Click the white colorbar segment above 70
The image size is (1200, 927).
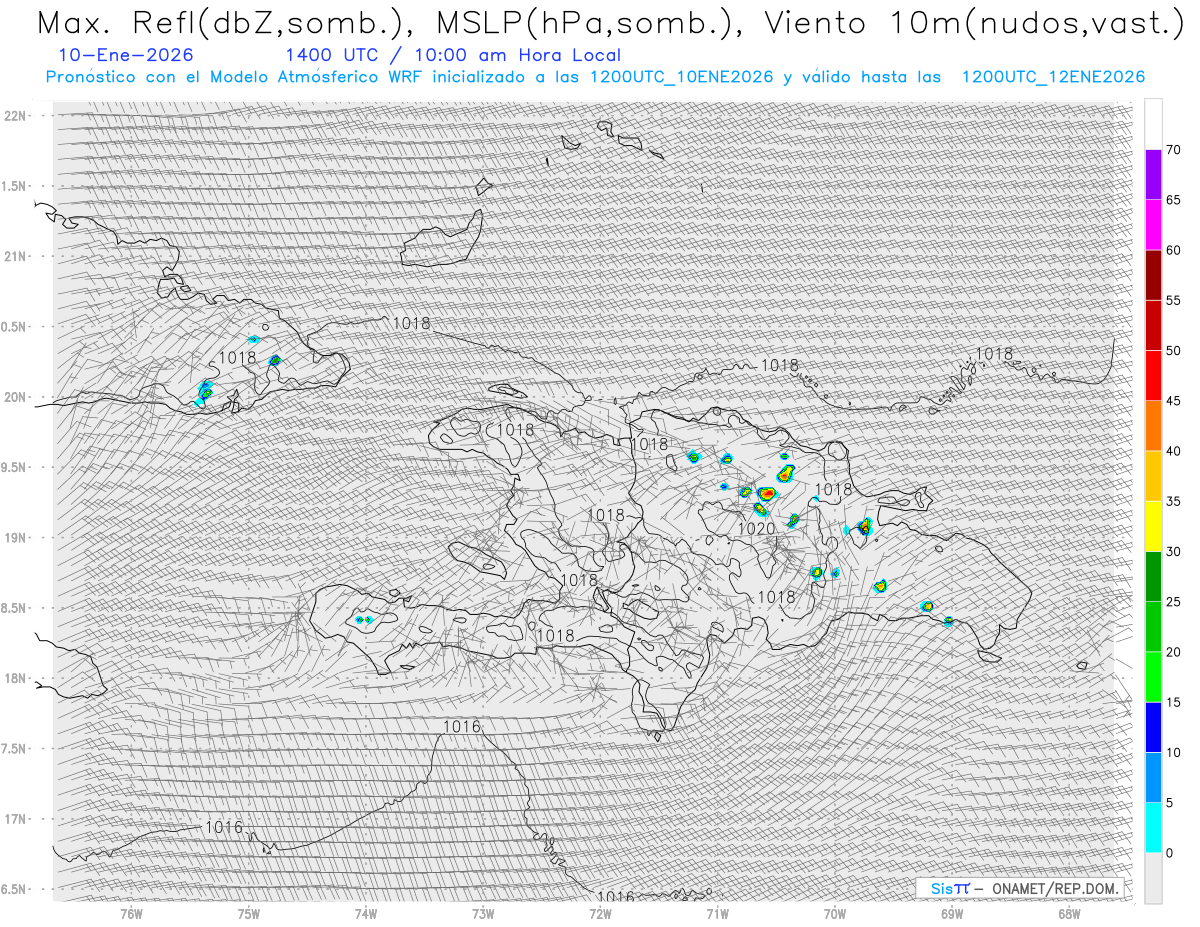click(1153, 124)
